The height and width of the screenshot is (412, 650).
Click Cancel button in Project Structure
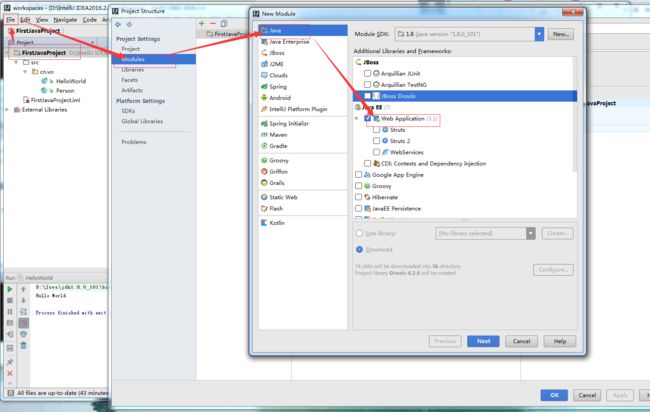click(587, 395)
